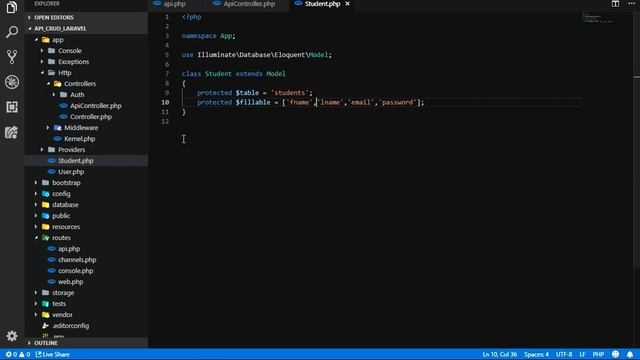Open the Explorer view in the activity bar

pos(12,7)
